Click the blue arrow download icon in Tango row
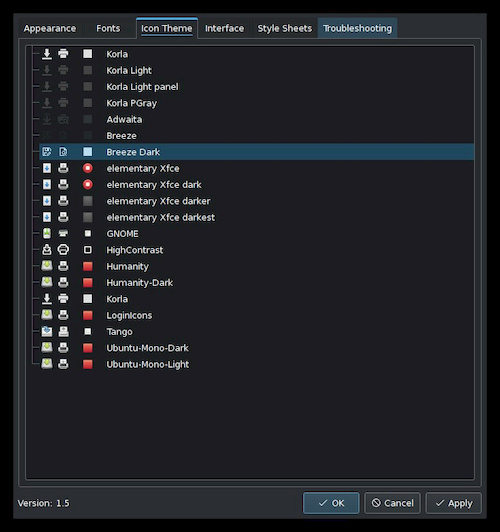500x532 pixels. (x=47, y=331)
